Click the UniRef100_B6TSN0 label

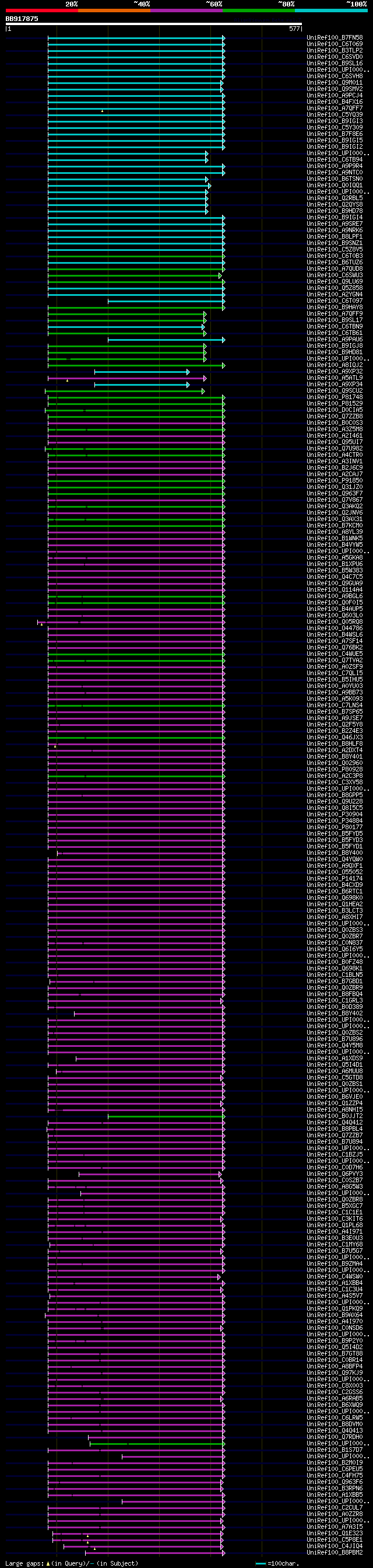pyautogui.click(x=335, y=179)
